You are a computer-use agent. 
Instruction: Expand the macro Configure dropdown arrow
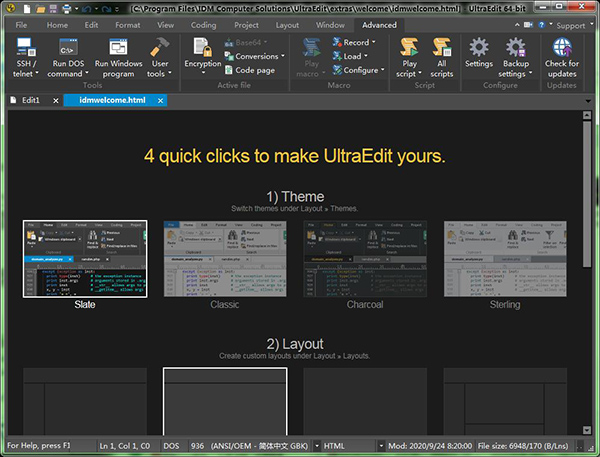click(x=383, y=70)
